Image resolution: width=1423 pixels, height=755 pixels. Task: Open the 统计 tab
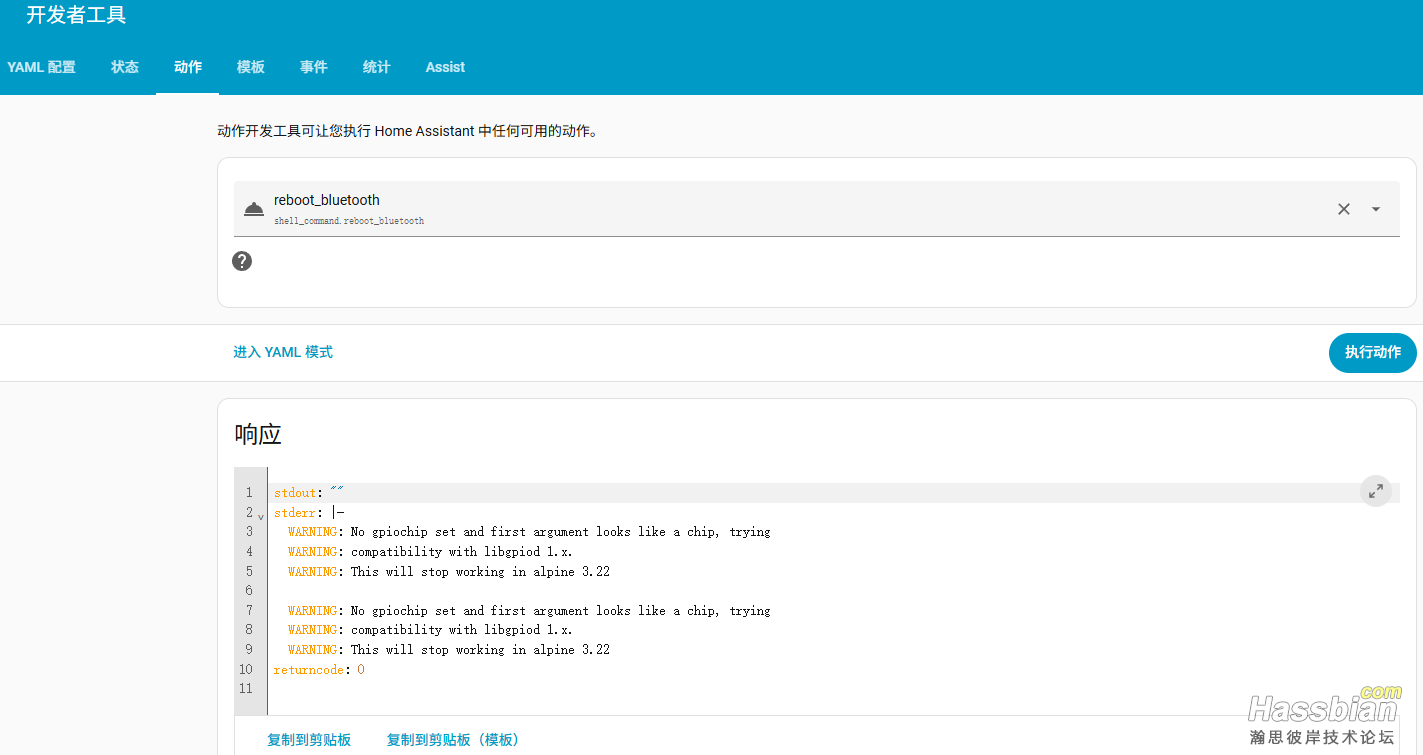[377, 67]
